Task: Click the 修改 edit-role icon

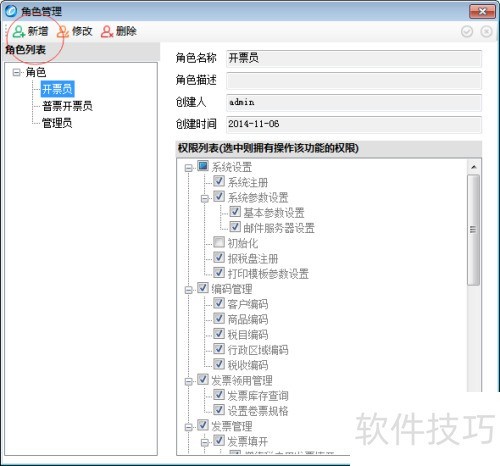Action: coord(63,32)
